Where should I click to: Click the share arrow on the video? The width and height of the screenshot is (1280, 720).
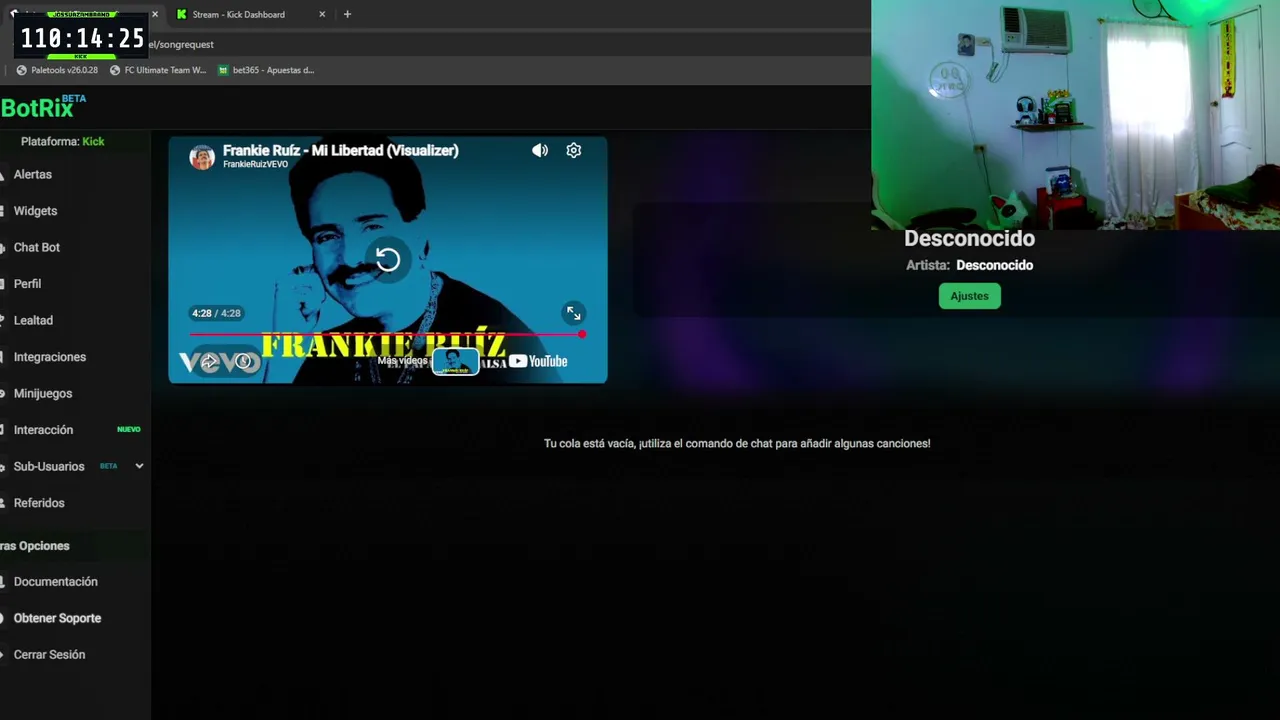click(x=209, y=361)
